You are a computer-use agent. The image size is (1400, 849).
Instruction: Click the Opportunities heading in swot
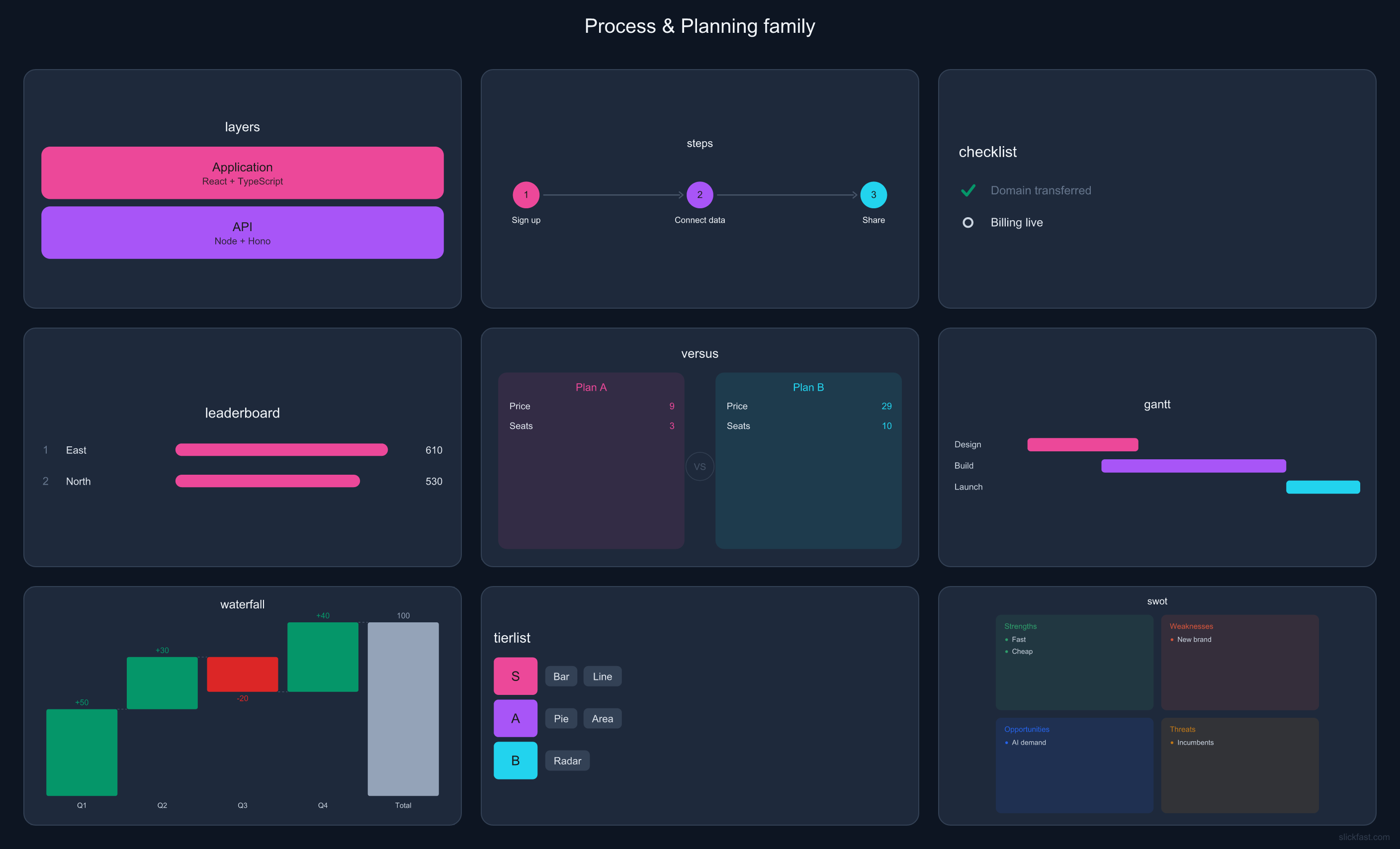[x=1026, y=729]
